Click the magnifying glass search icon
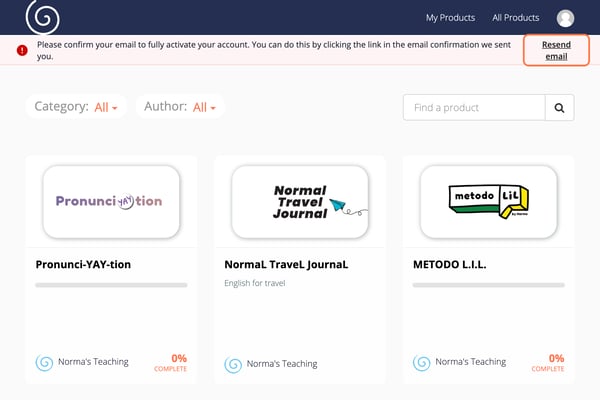 click(559, 108)
